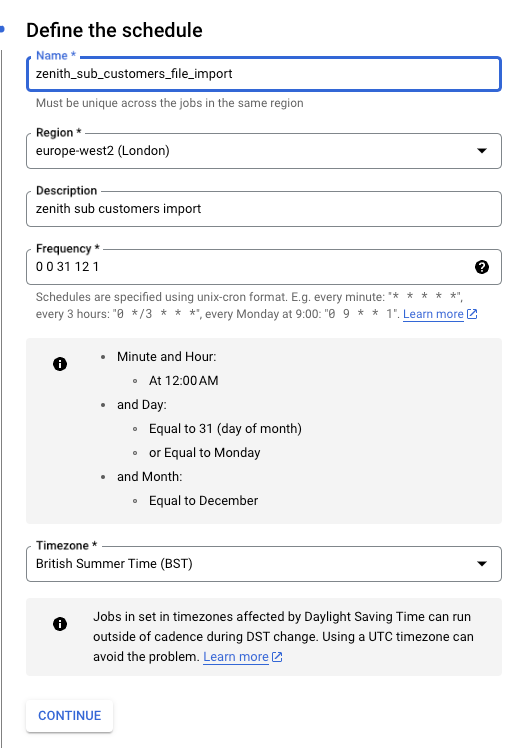The height and width of the screenshot is (748, 524).
Task: Open Learn more link about DST timezones
Action: coord(236,657)
